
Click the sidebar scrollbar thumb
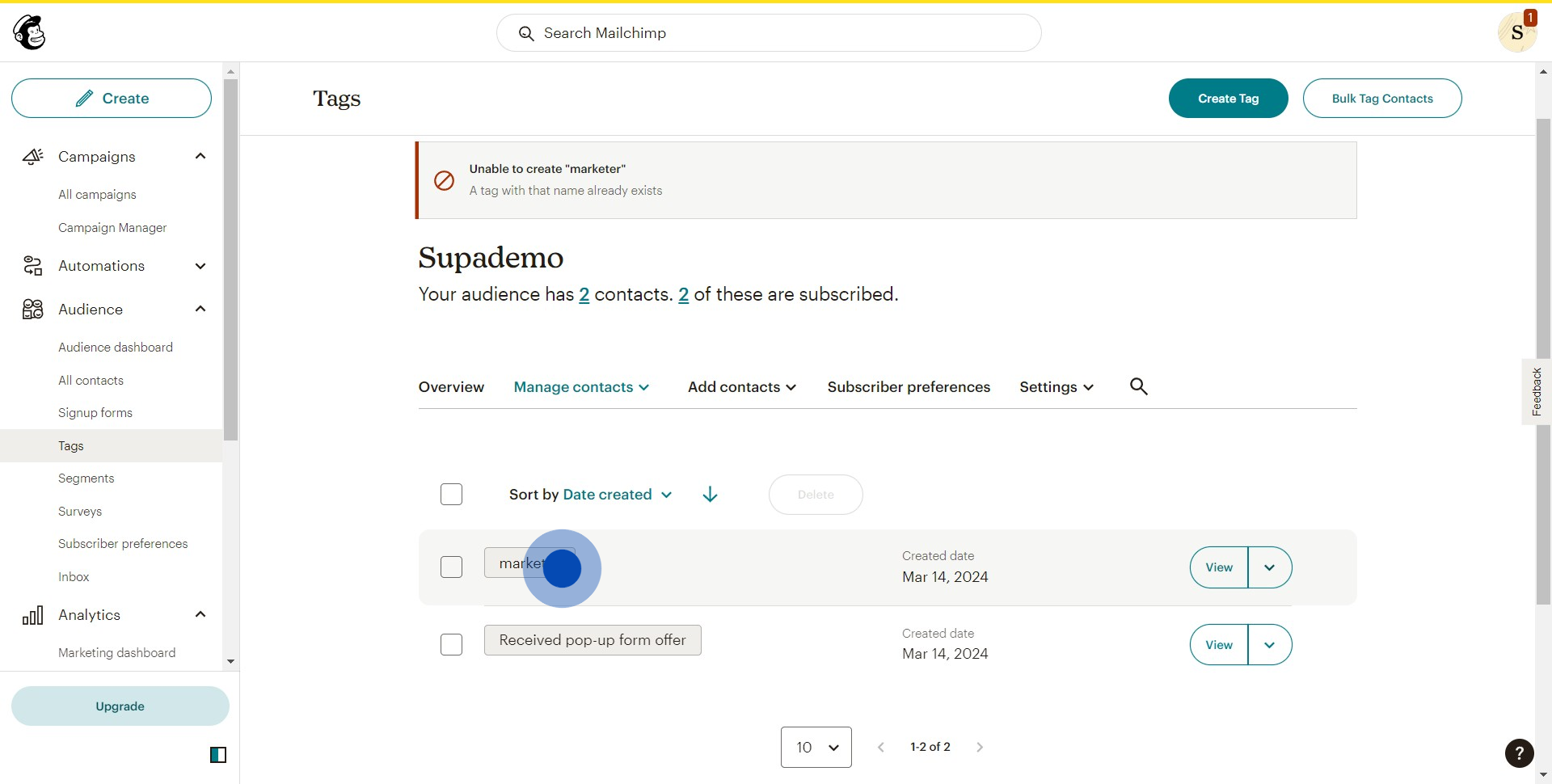[231, 259]
